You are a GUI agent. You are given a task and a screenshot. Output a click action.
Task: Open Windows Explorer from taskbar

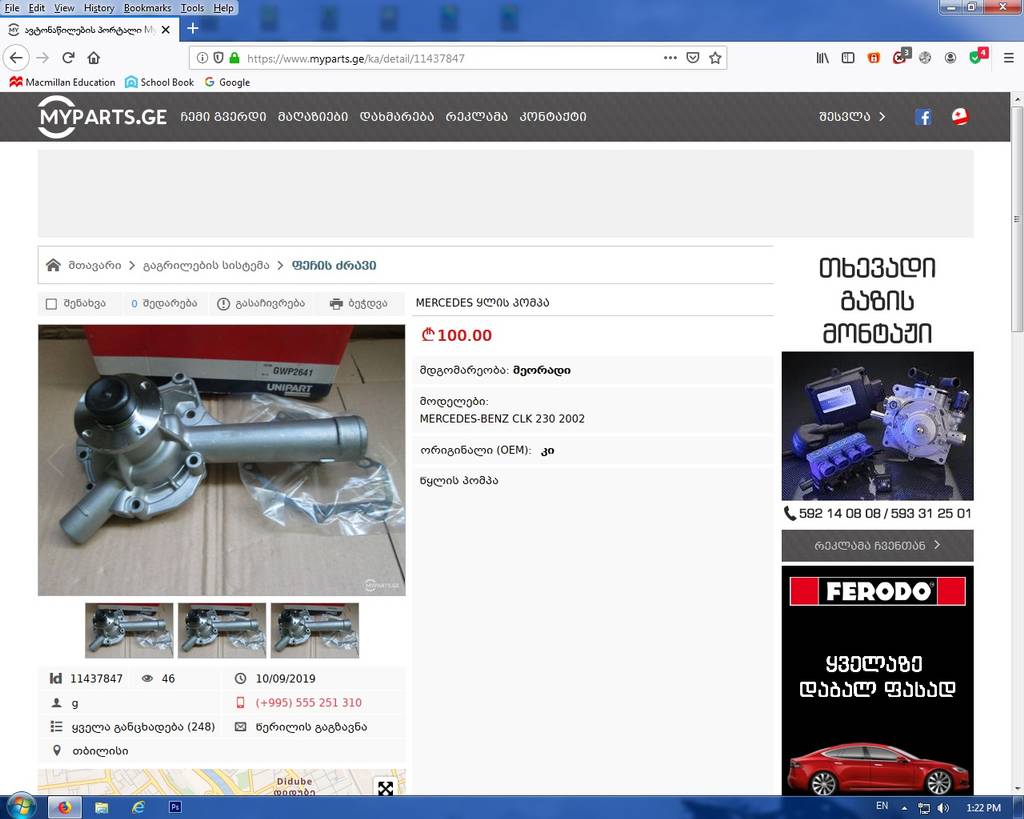(101, 807)
